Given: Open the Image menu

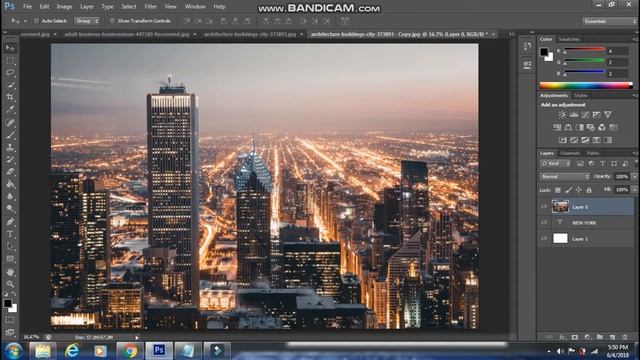Looking at the screenshot, I should pos(64,7).
